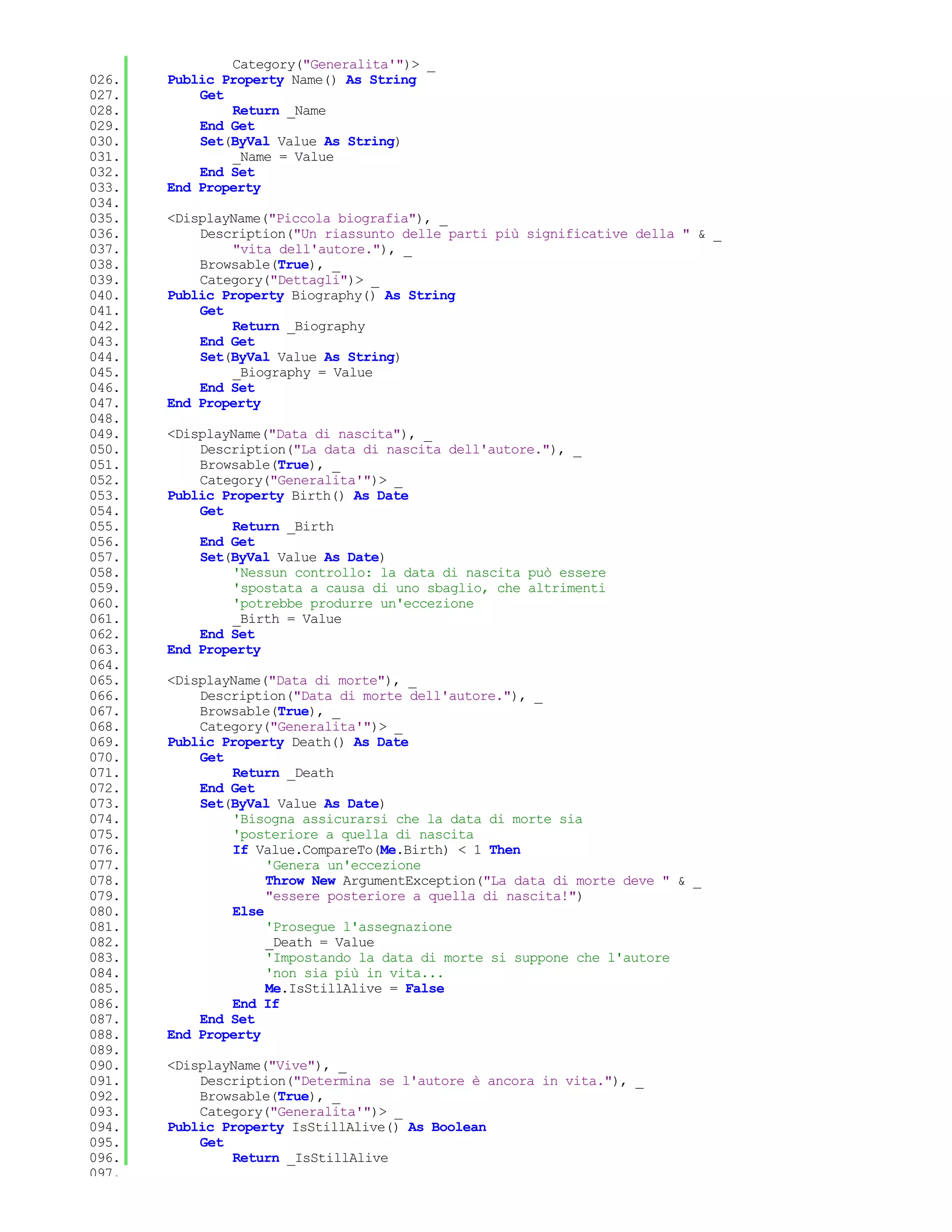This screenshot has width=952, height=1232.
Task: Click 'Public Property Death() As Date'
Action: (x=288, y=742)
